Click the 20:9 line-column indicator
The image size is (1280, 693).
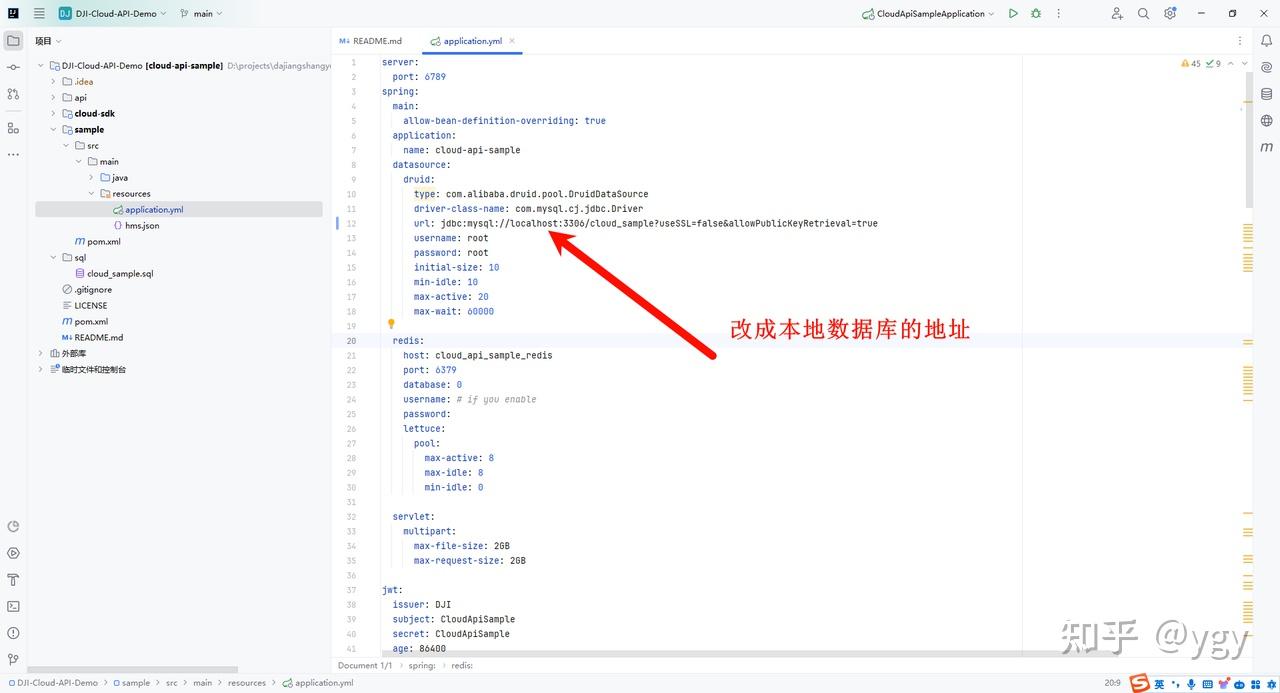[1112, 683]
